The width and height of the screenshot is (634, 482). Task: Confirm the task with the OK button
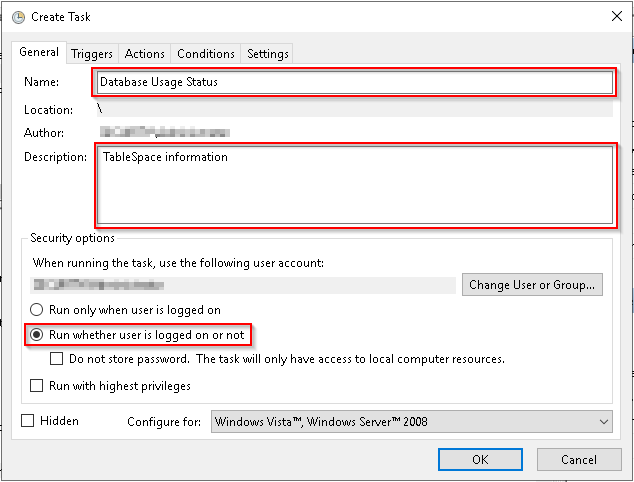click(480, 459)
